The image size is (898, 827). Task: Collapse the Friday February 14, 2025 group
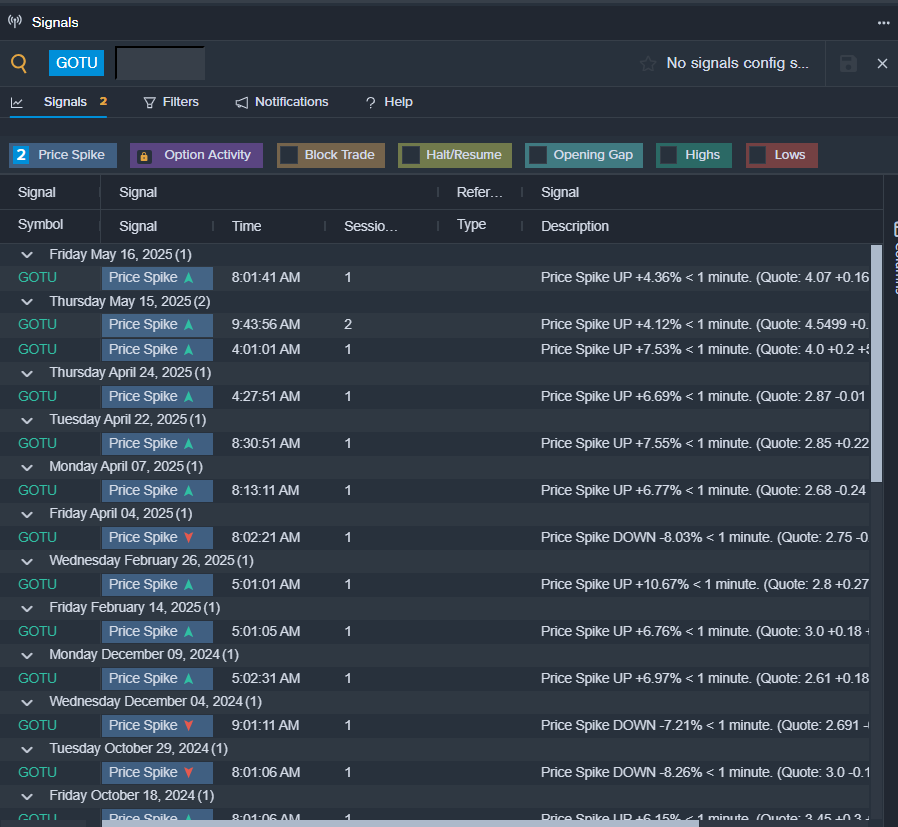click(x=27, y=608)
